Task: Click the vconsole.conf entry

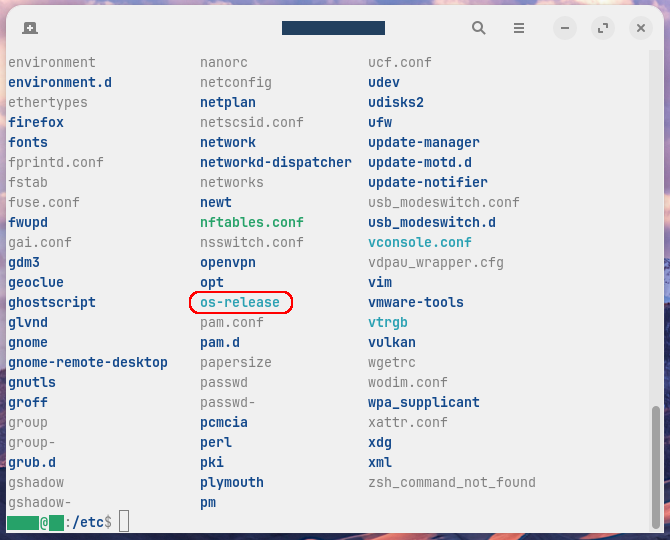Action: click(419, 242)
